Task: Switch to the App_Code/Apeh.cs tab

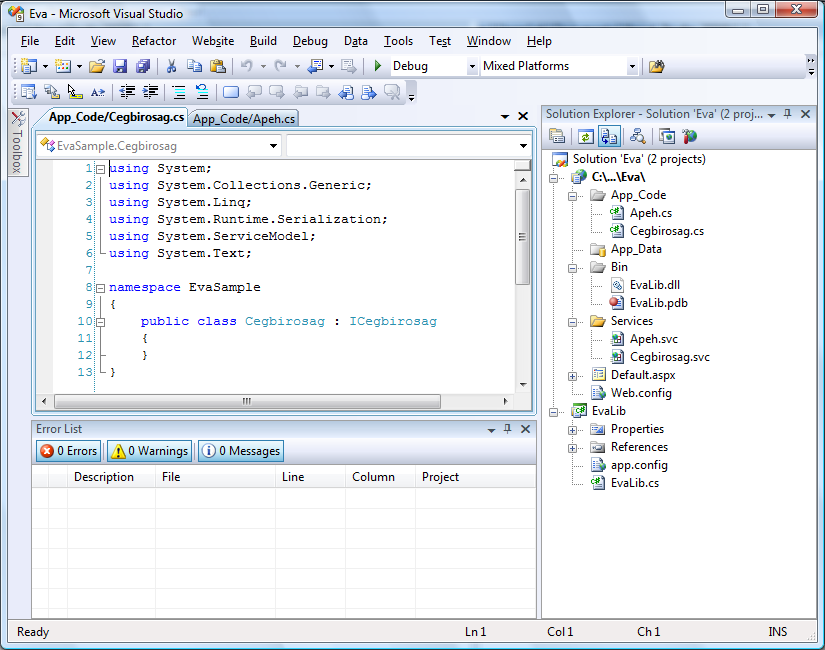Action: 244,119
